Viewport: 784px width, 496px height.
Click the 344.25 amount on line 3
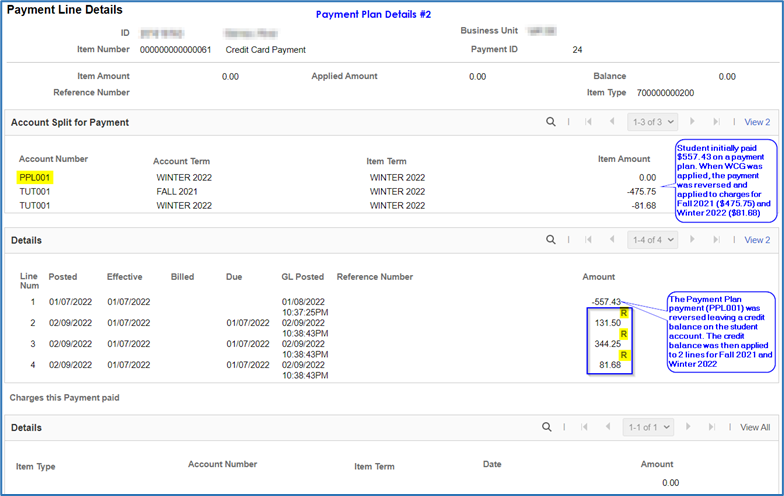pyautogui.click(x=608, y=344)
